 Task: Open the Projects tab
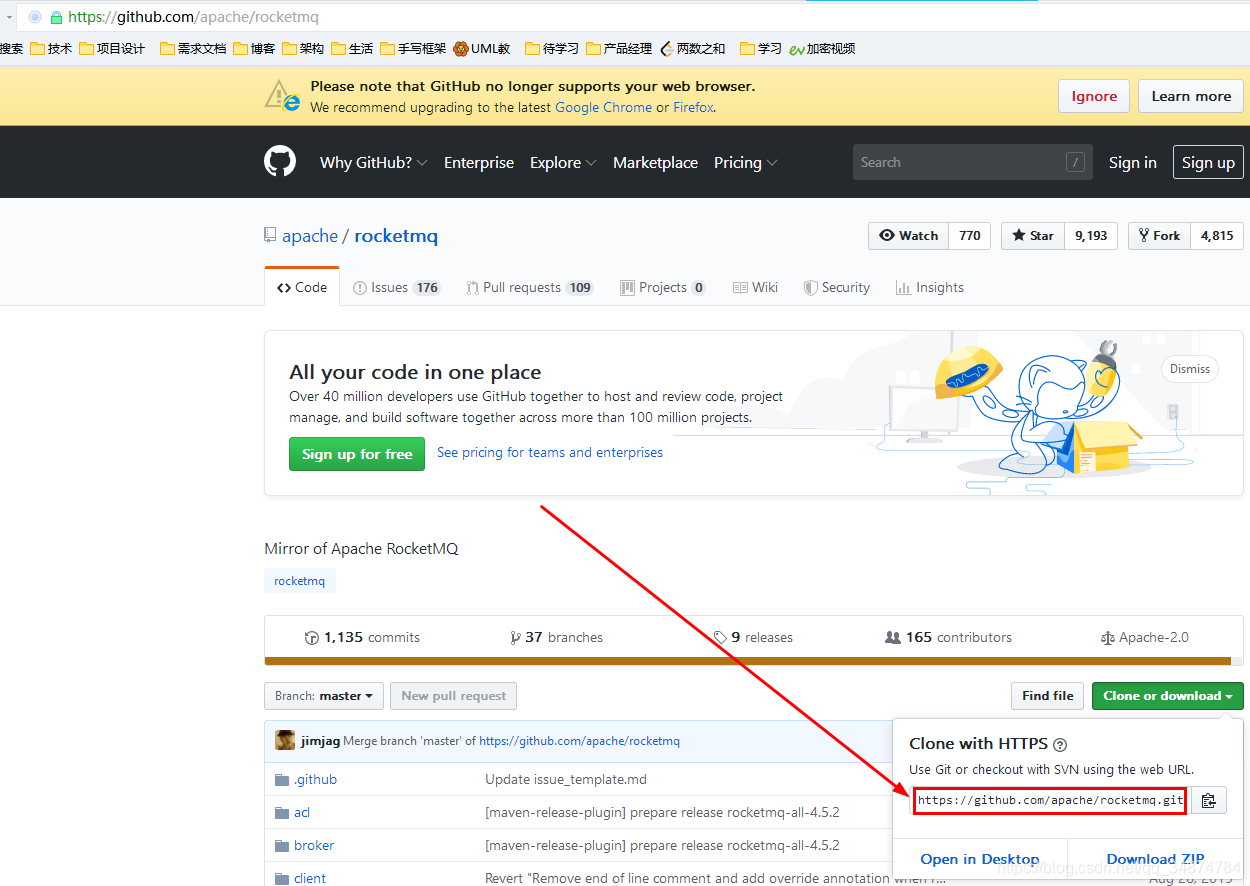(x=662, y=287)
